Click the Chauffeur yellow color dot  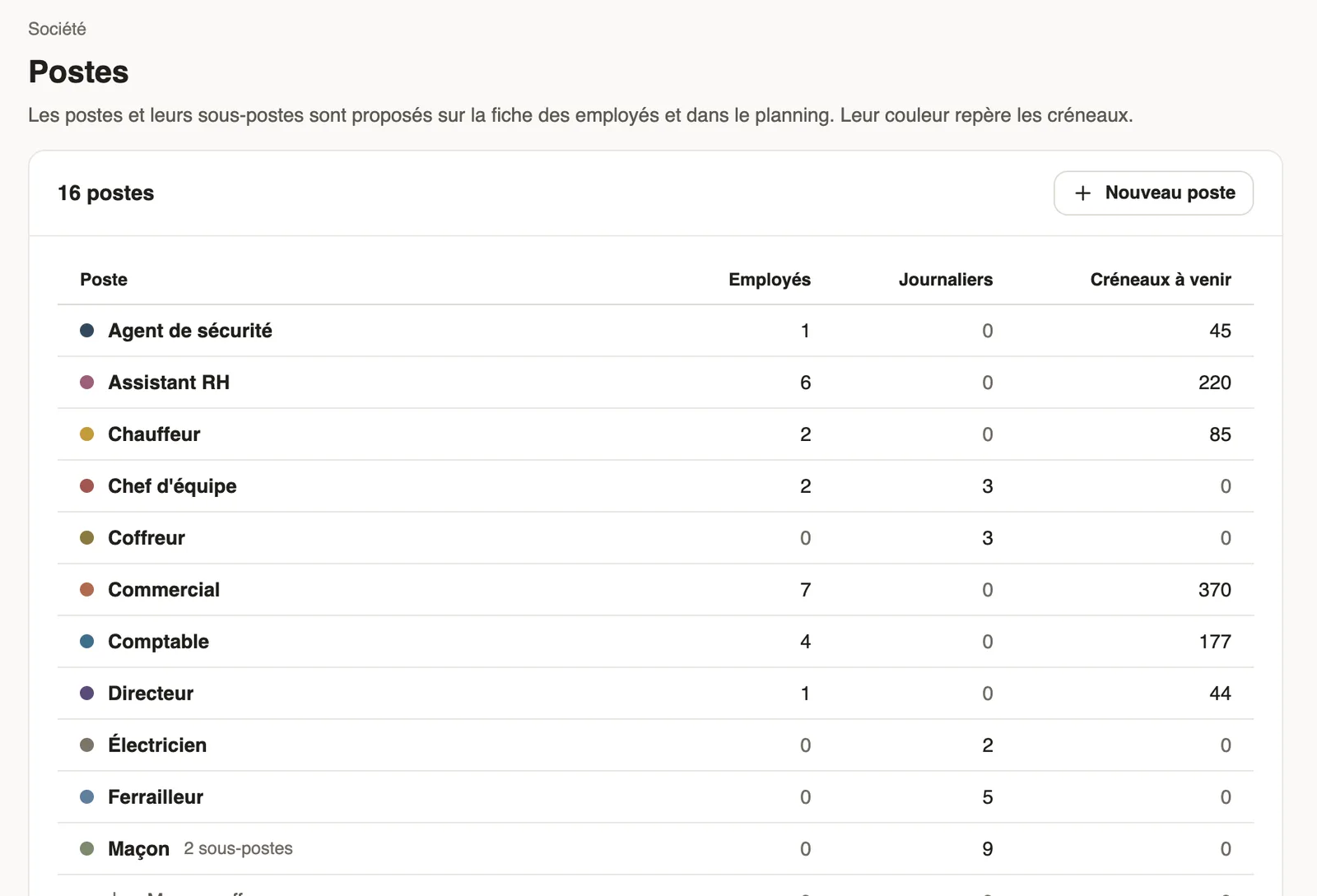tap(86, 434)
